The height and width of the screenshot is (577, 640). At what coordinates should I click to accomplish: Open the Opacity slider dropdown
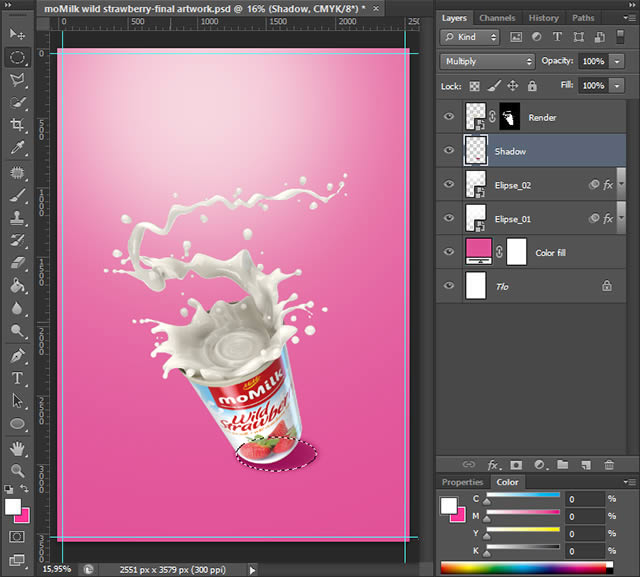617,62
